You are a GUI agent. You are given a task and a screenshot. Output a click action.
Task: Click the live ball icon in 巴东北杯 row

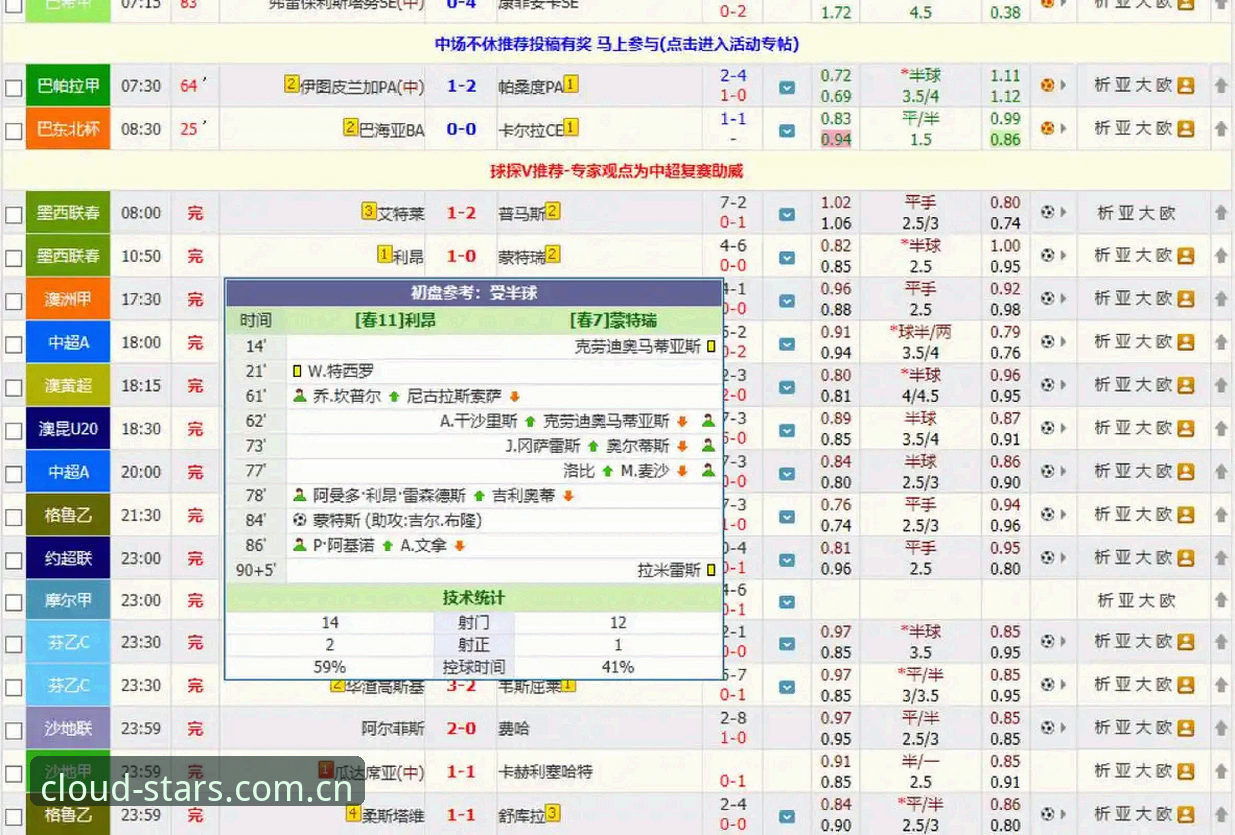click(1047, 129)
